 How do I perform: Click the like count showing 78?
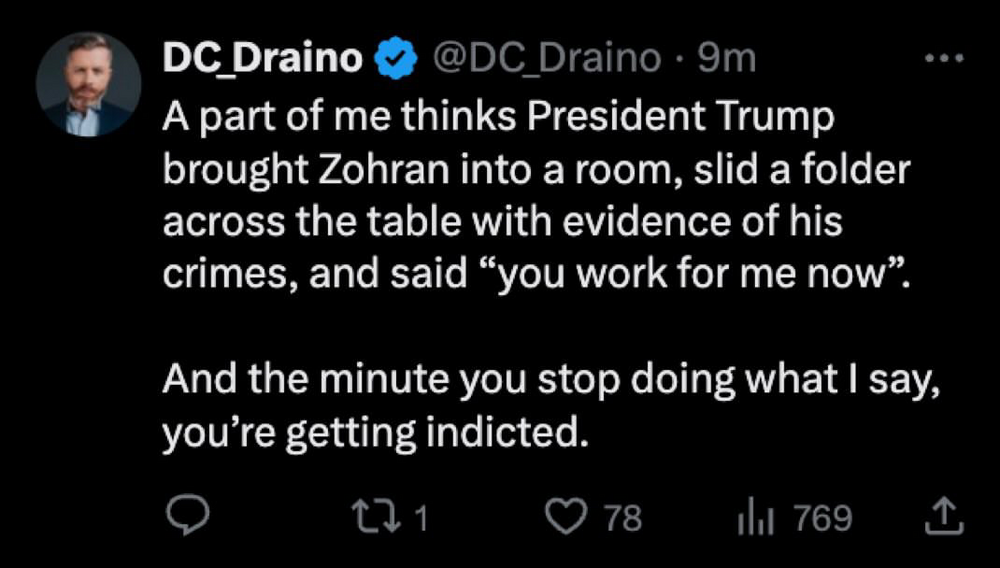coord(624,517)
